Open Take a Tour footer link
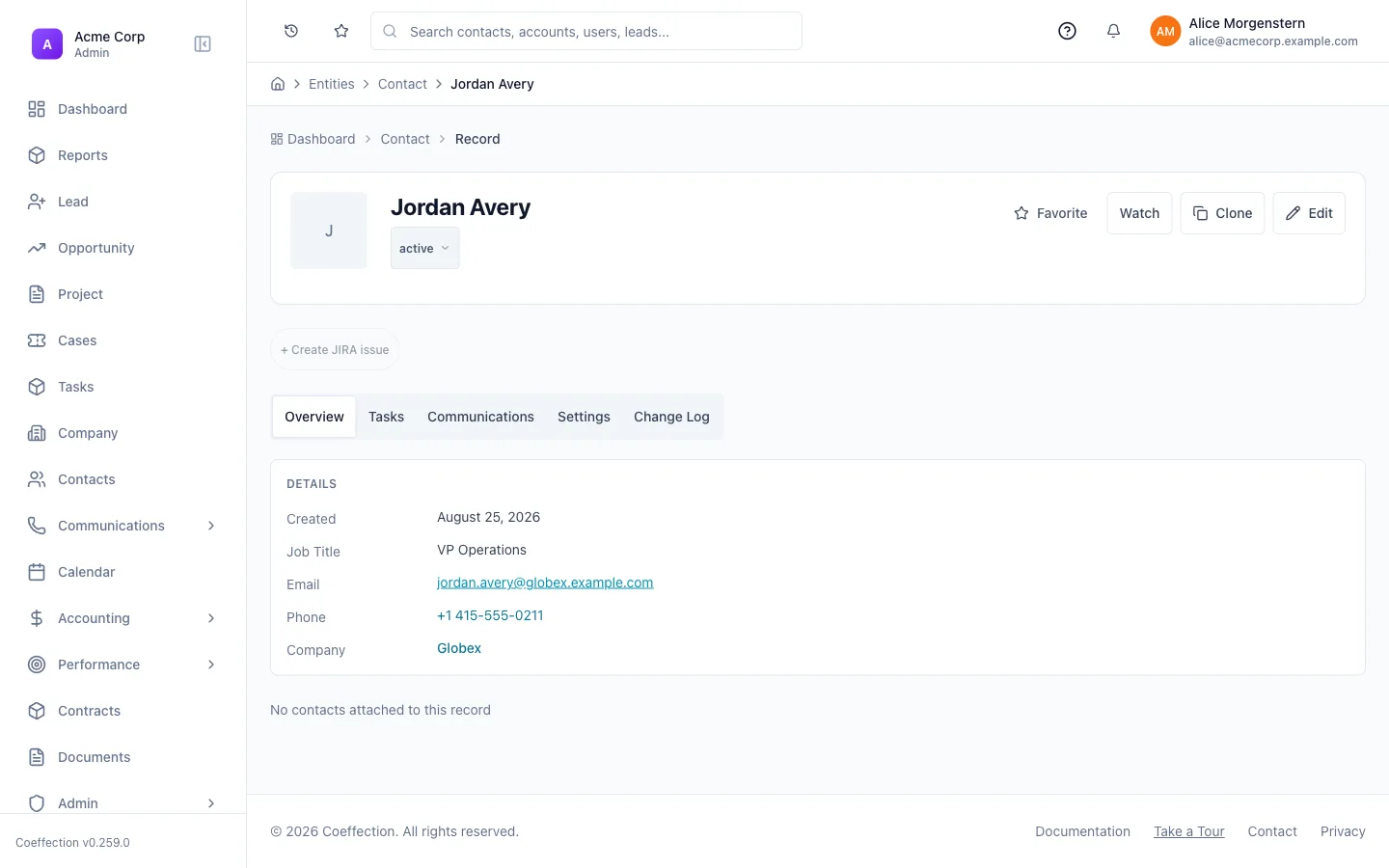 point(1188,831)
